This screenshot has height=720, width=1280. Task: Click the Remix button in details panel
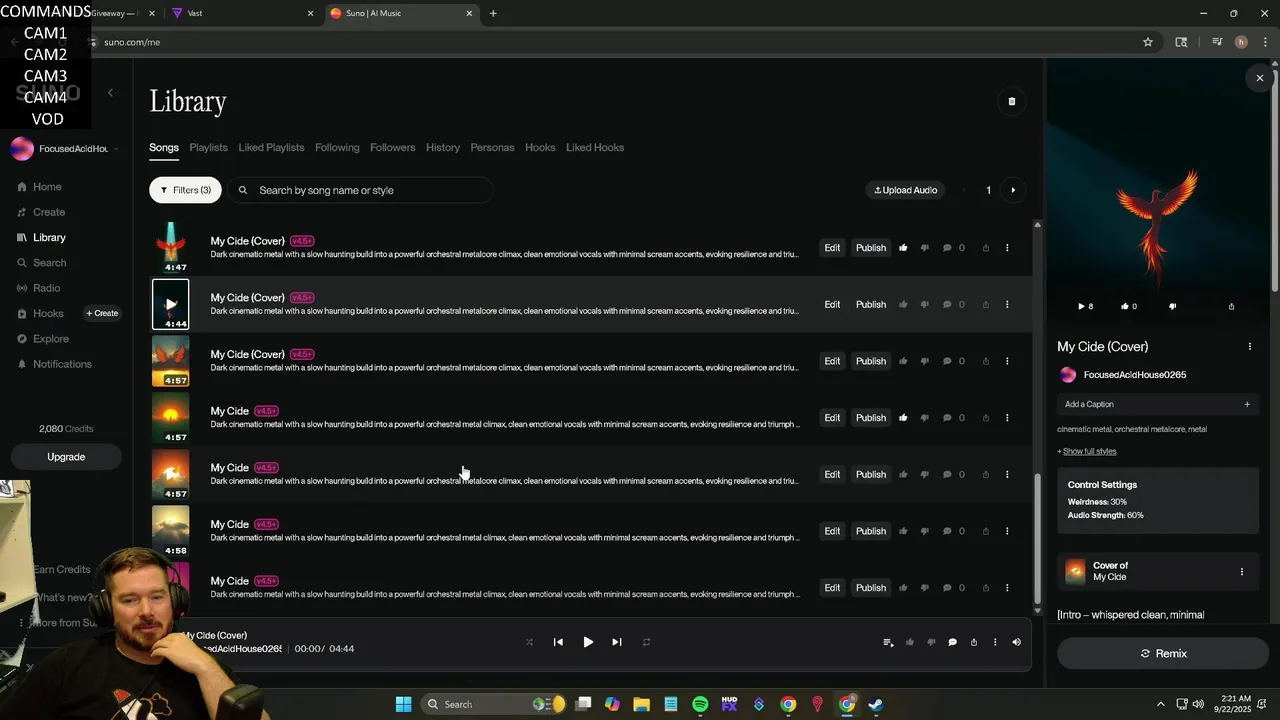point(1164,654)
